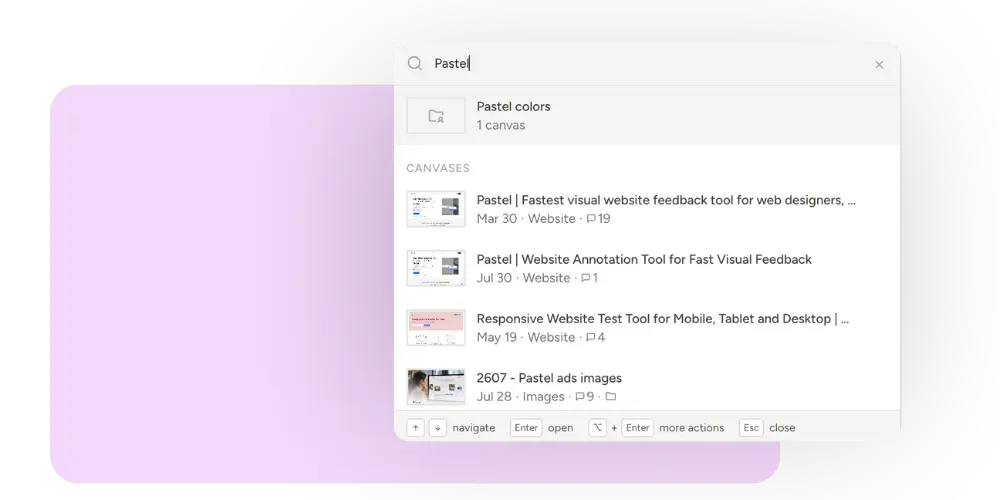The width and height of the screenshot is (1000, 500).
Task: Click "May 19 · Website" metadata text
Action: click(526, 337)
